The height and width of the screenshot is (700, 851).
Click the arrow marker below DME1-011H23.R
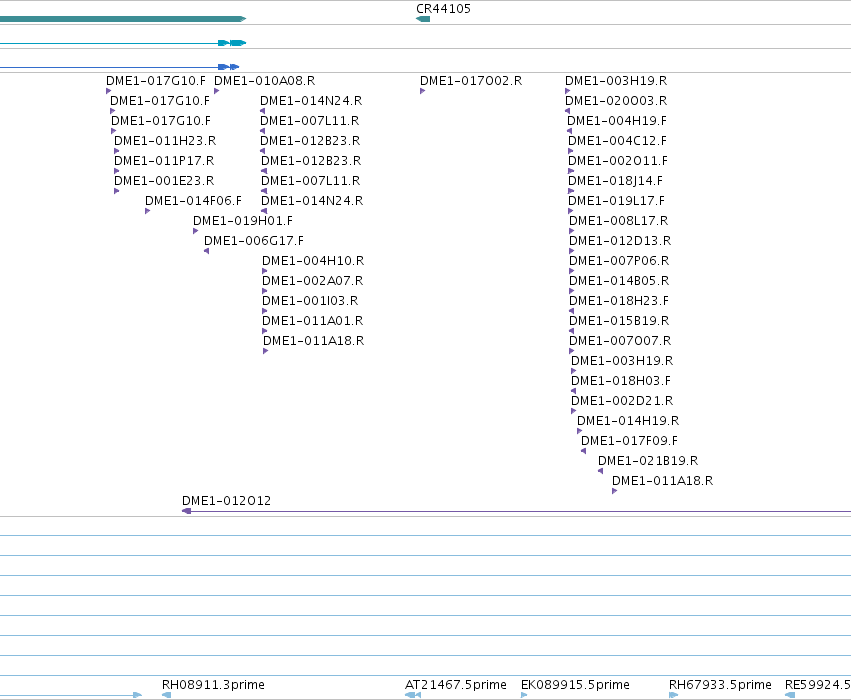pos(117,151)
